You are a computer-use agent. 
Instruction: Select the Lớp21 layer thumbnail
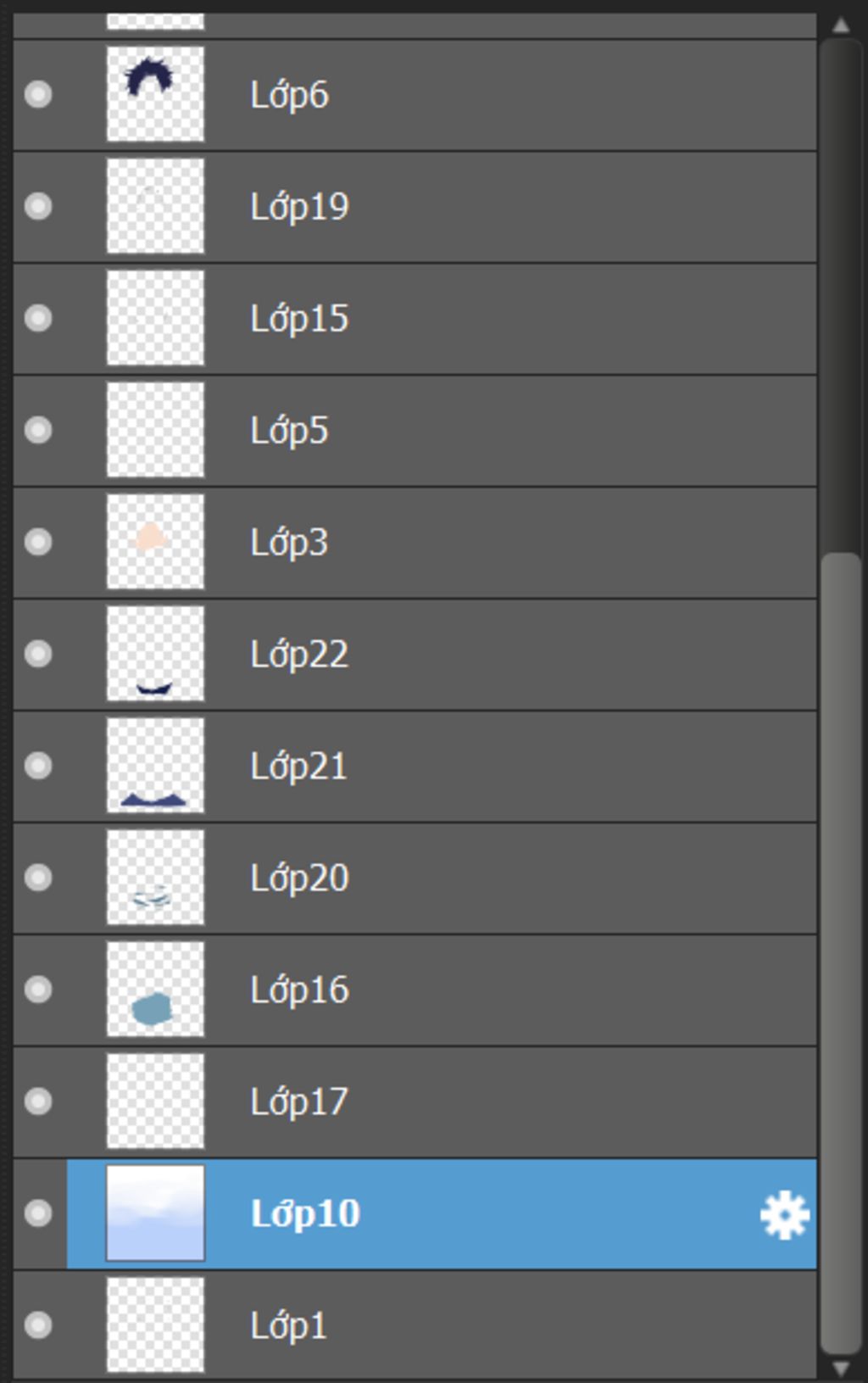pos(155,766)
